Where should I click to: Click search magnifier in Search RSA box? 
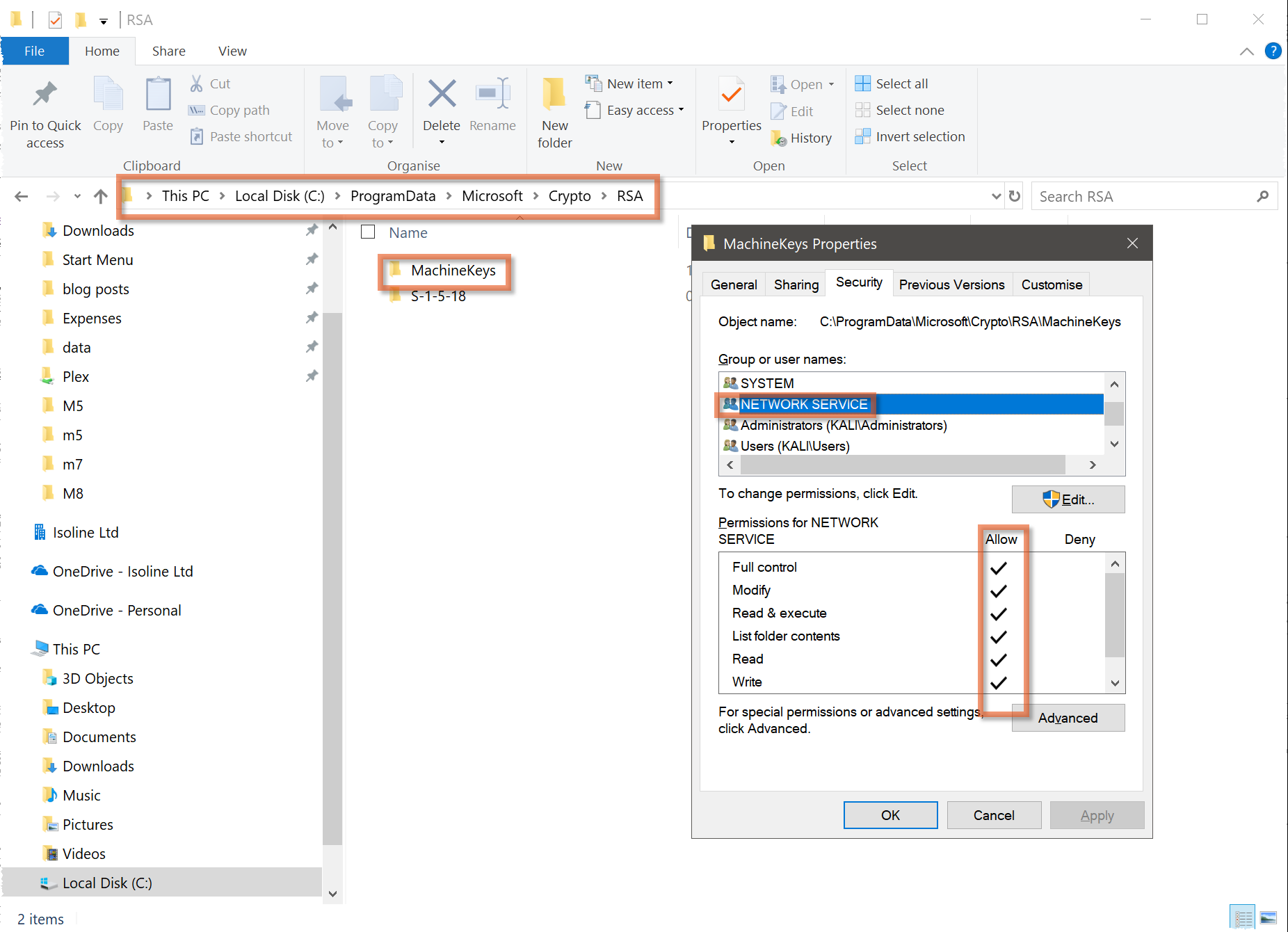click(1262, 197)
